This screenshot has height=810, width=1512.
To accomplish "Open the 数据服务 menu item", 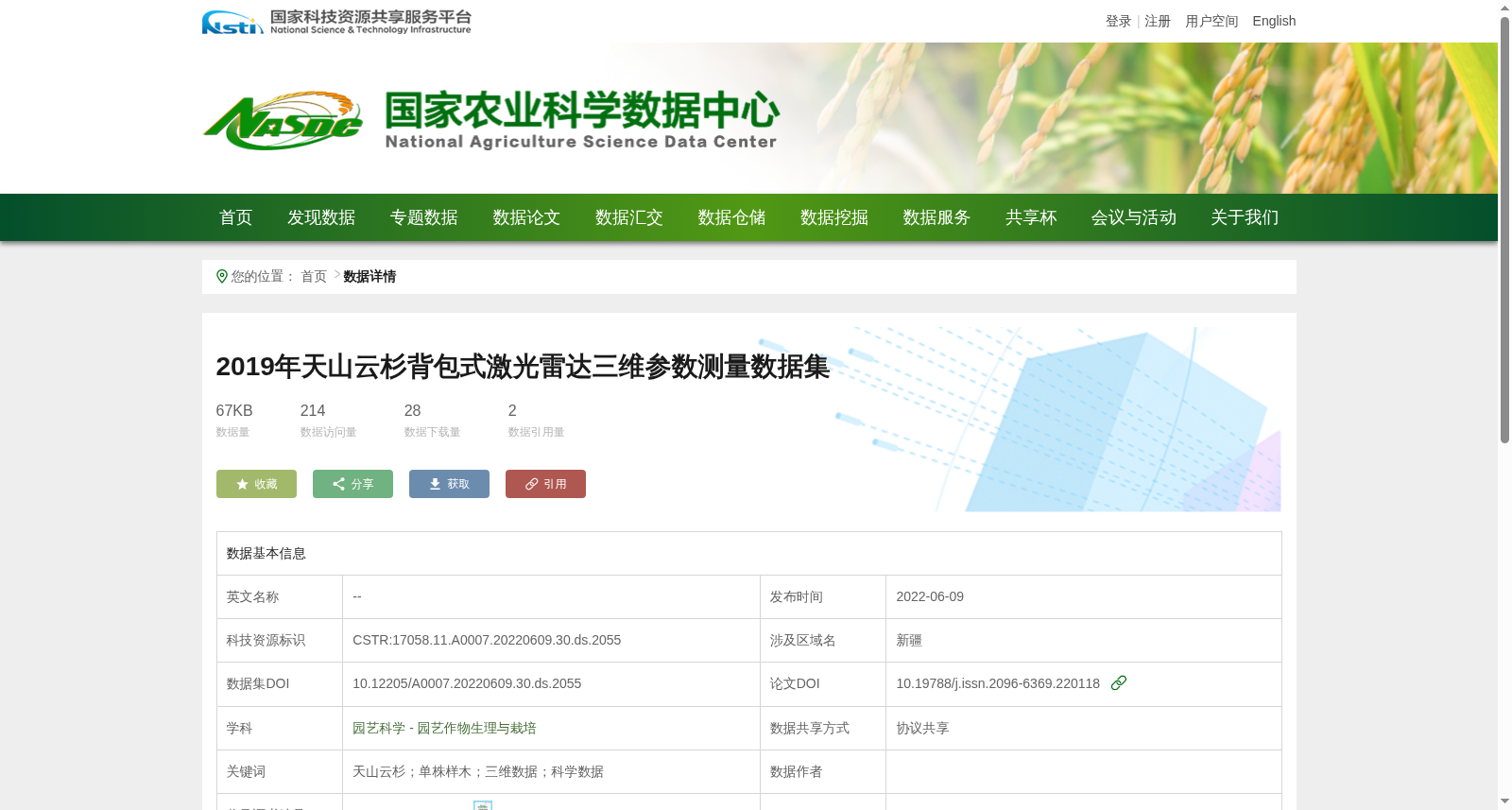I will pos(936,217).
